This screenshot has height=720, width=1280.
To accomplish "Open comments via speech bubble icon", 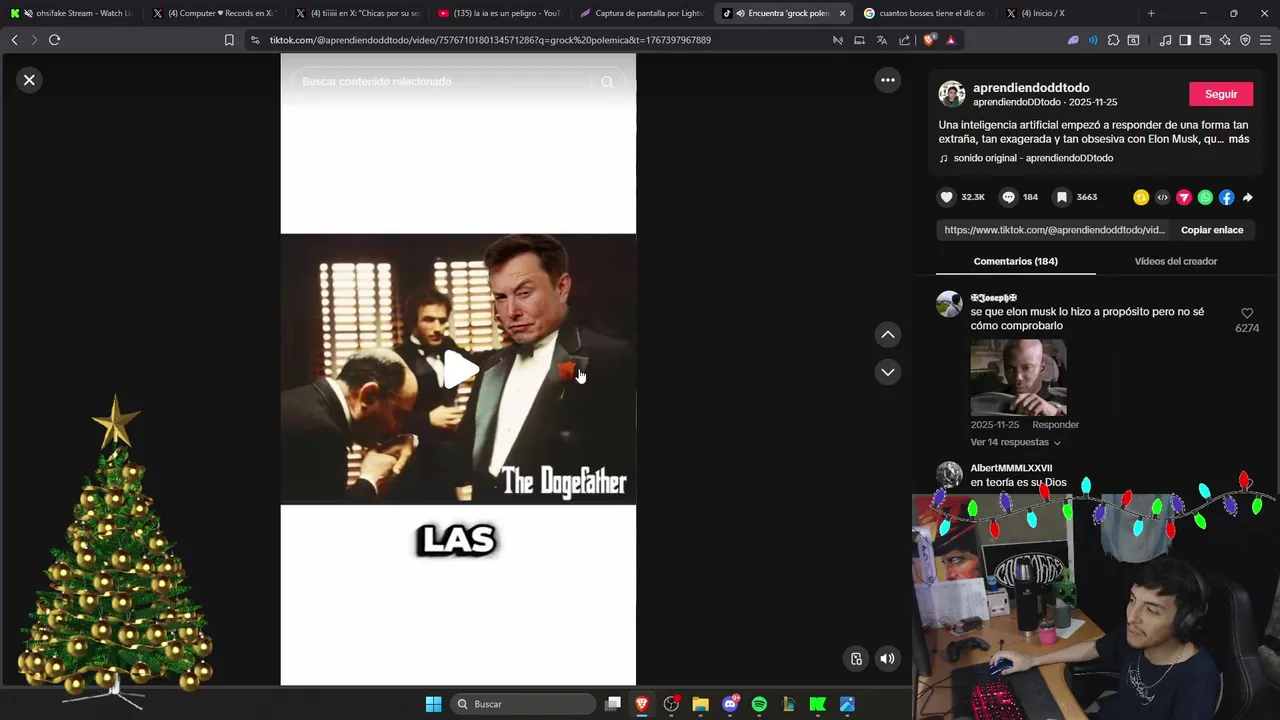I will click(x=1008, y=197).
